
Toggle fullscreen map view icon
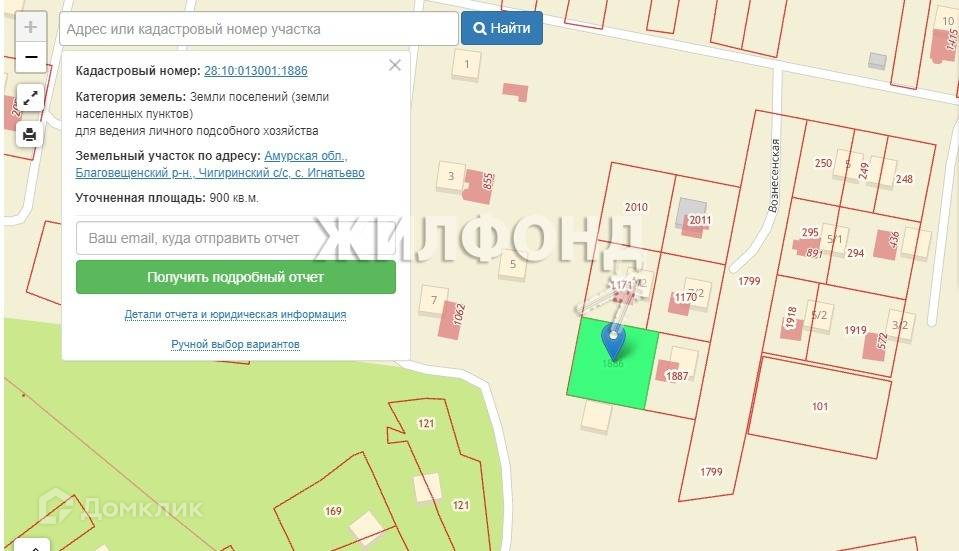point(30,98)
